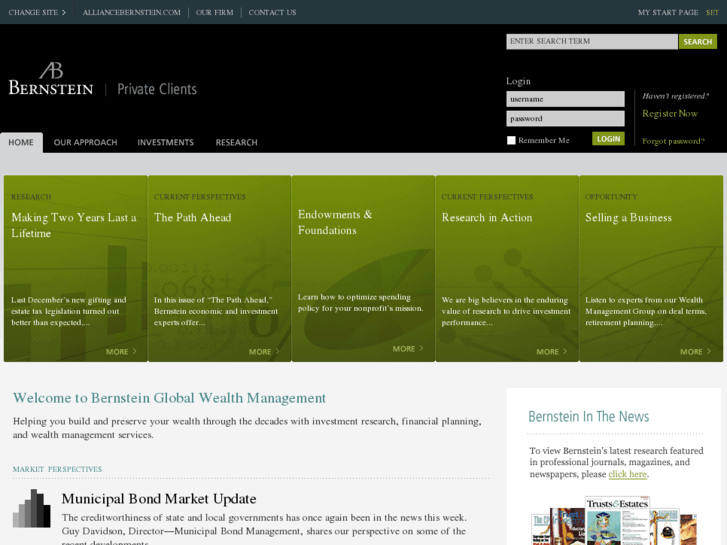Open Selling a Business card title

[x=628, y=218]
